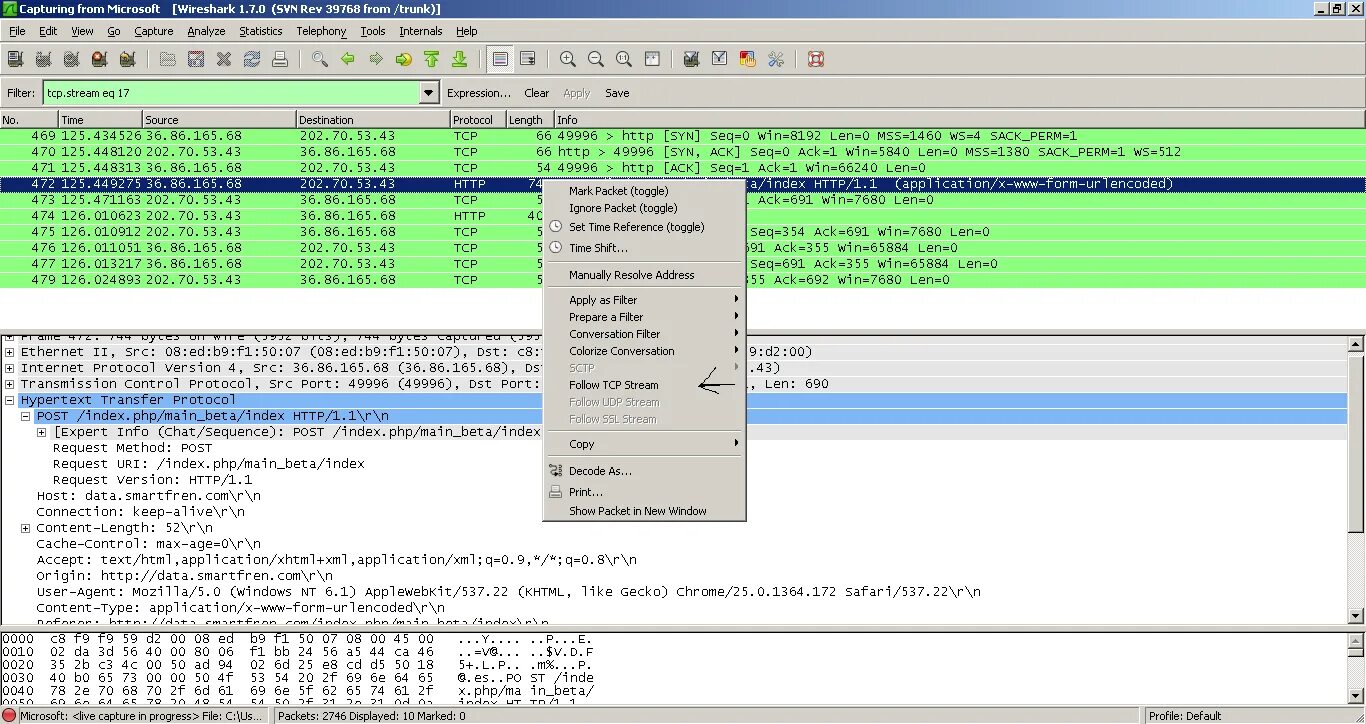The image size is (1366, 724).
Task: Find a packet magnifier icon
Action: [x=320, y=59]
